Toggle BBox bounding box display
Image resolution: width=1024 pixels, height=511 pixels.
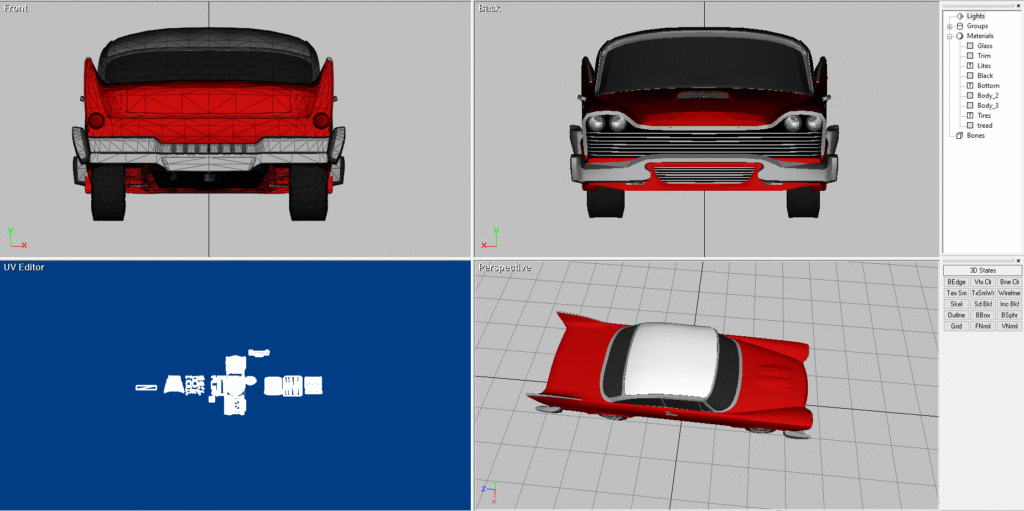983,315
